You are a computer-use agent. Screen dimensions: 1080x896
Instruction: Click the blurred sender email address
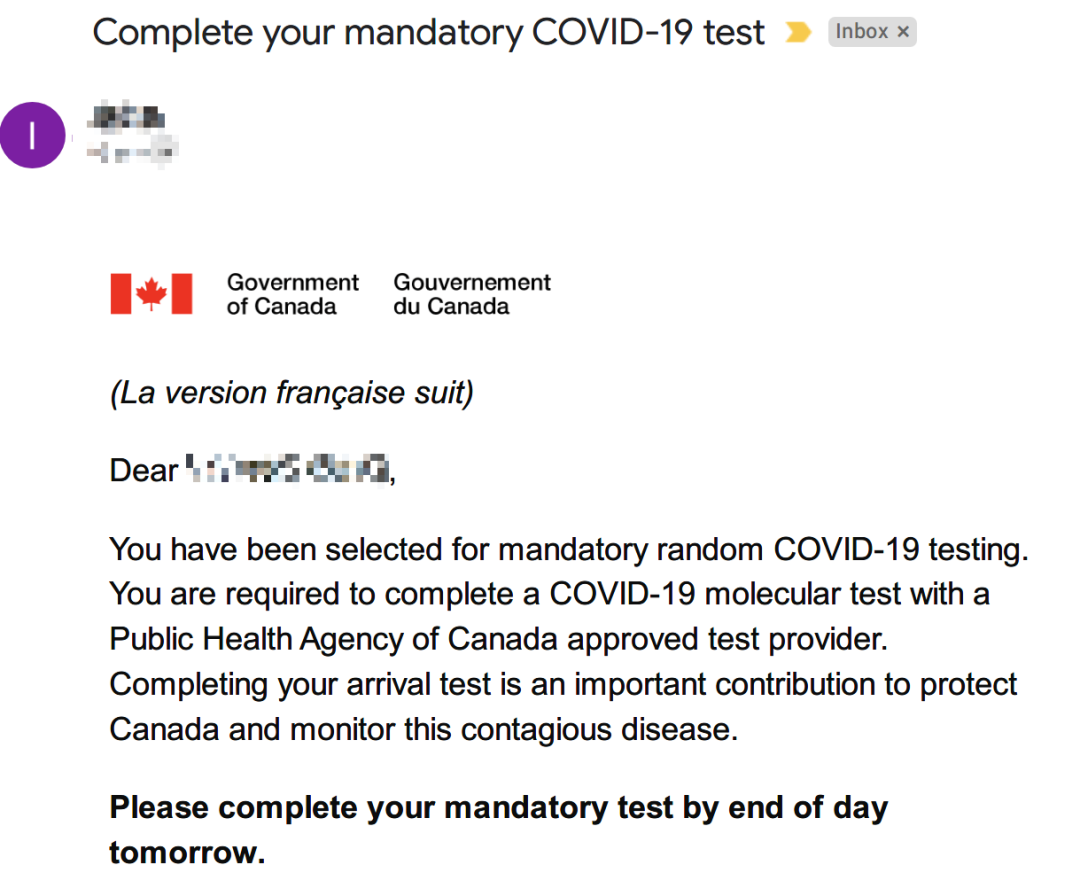coord(132,152)
